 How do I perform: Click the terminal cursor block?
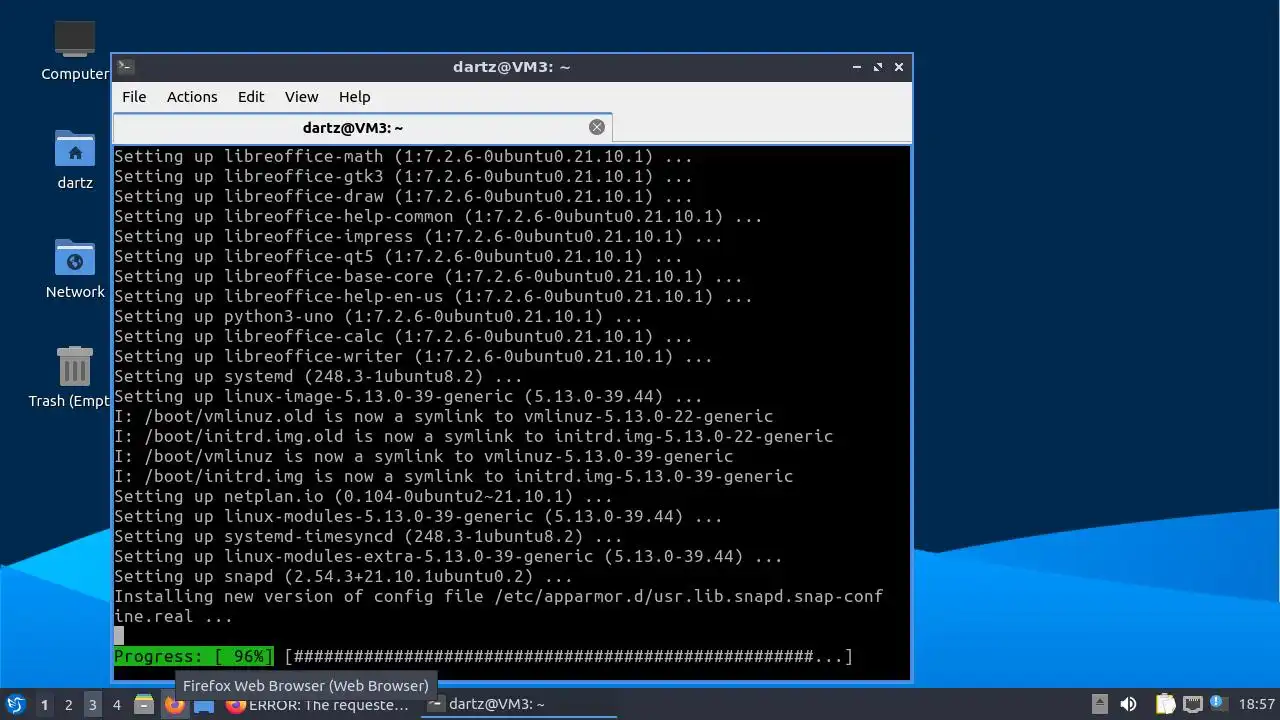119,636
